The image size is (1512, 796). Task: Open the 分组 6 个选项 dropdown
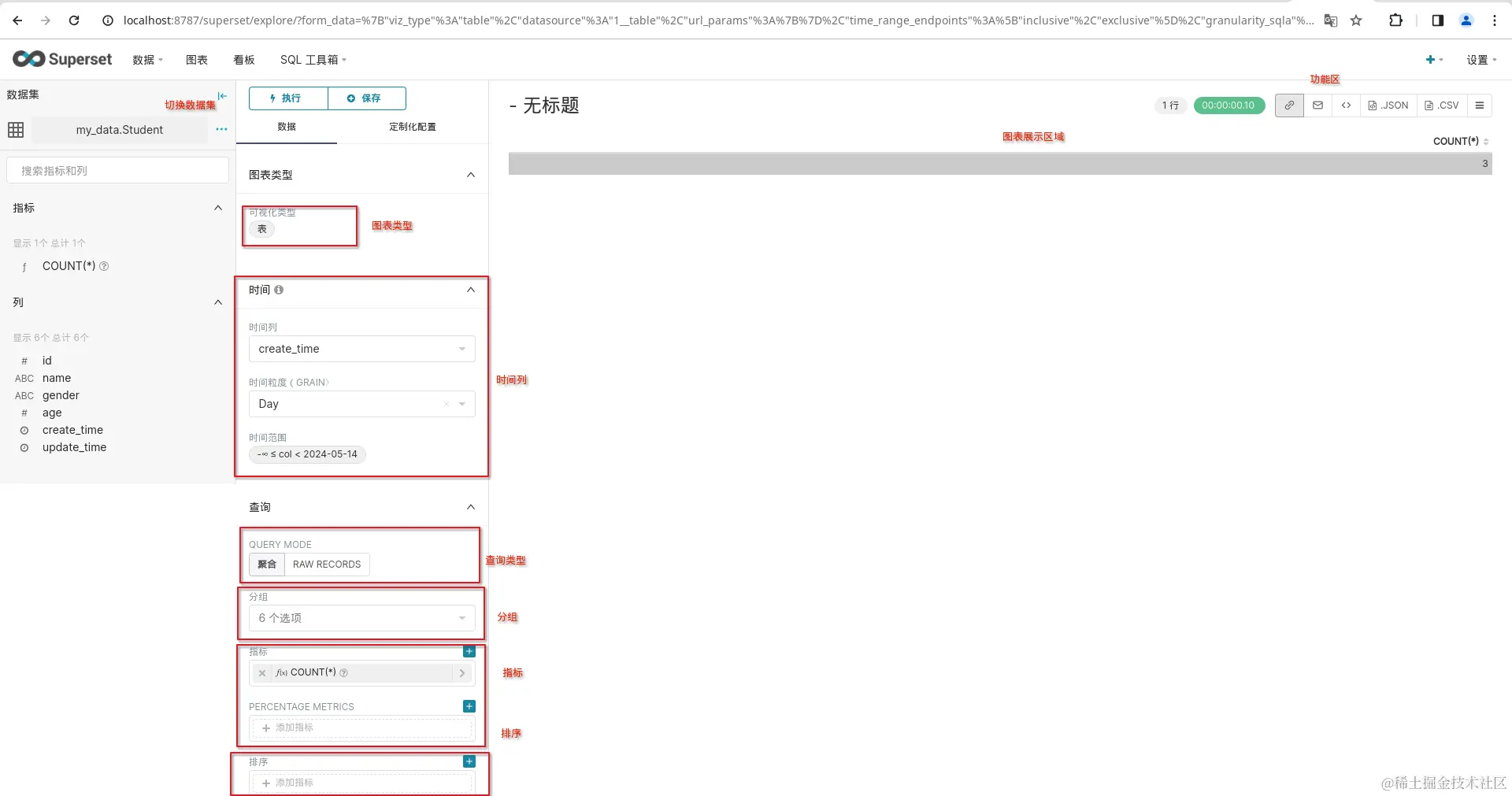362,618
